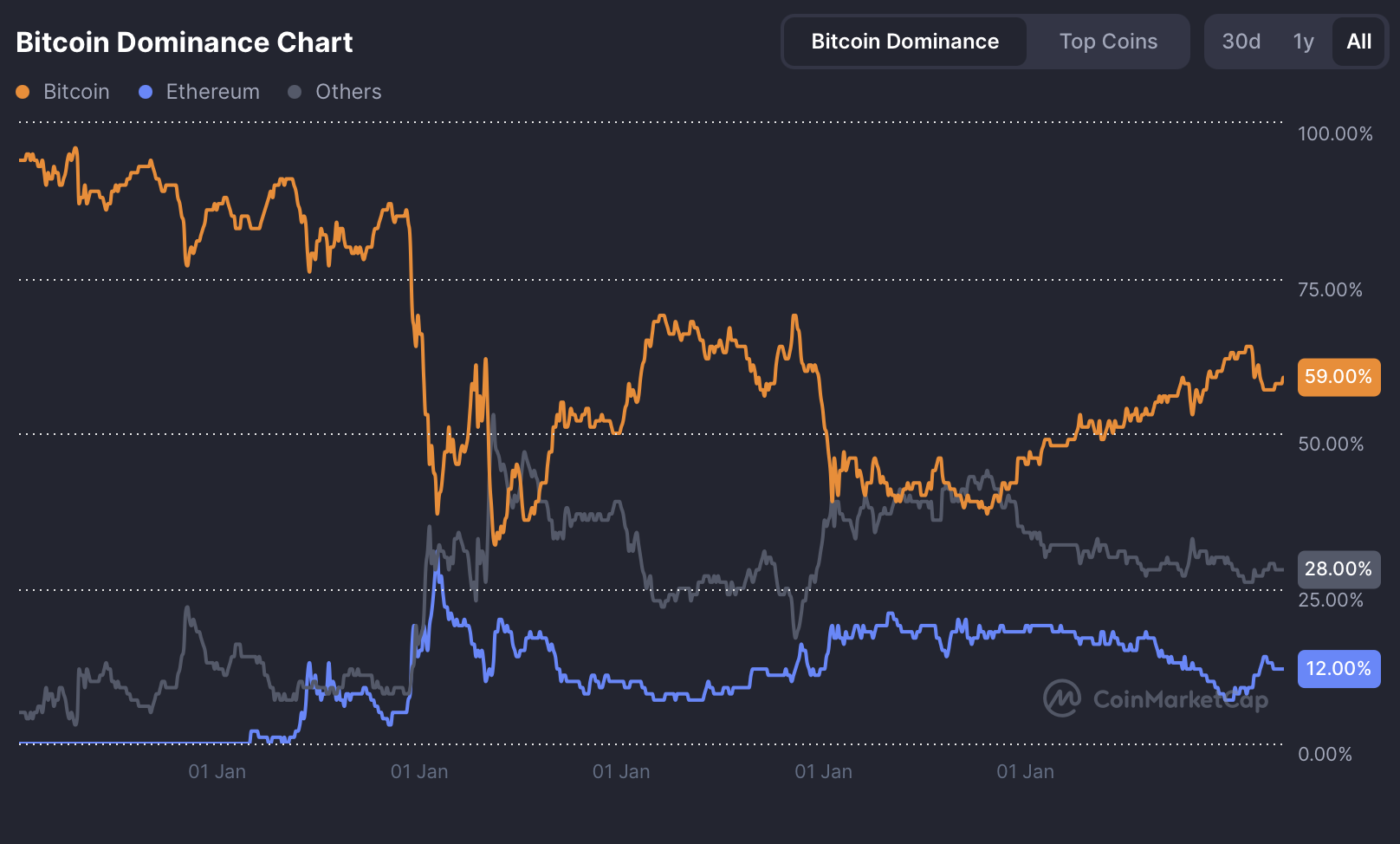Image resolution: width=1400 pixels, height=844 pixels.
Task: Click the Bitcoin Dominance Chart title
Action: pos(185,42)
